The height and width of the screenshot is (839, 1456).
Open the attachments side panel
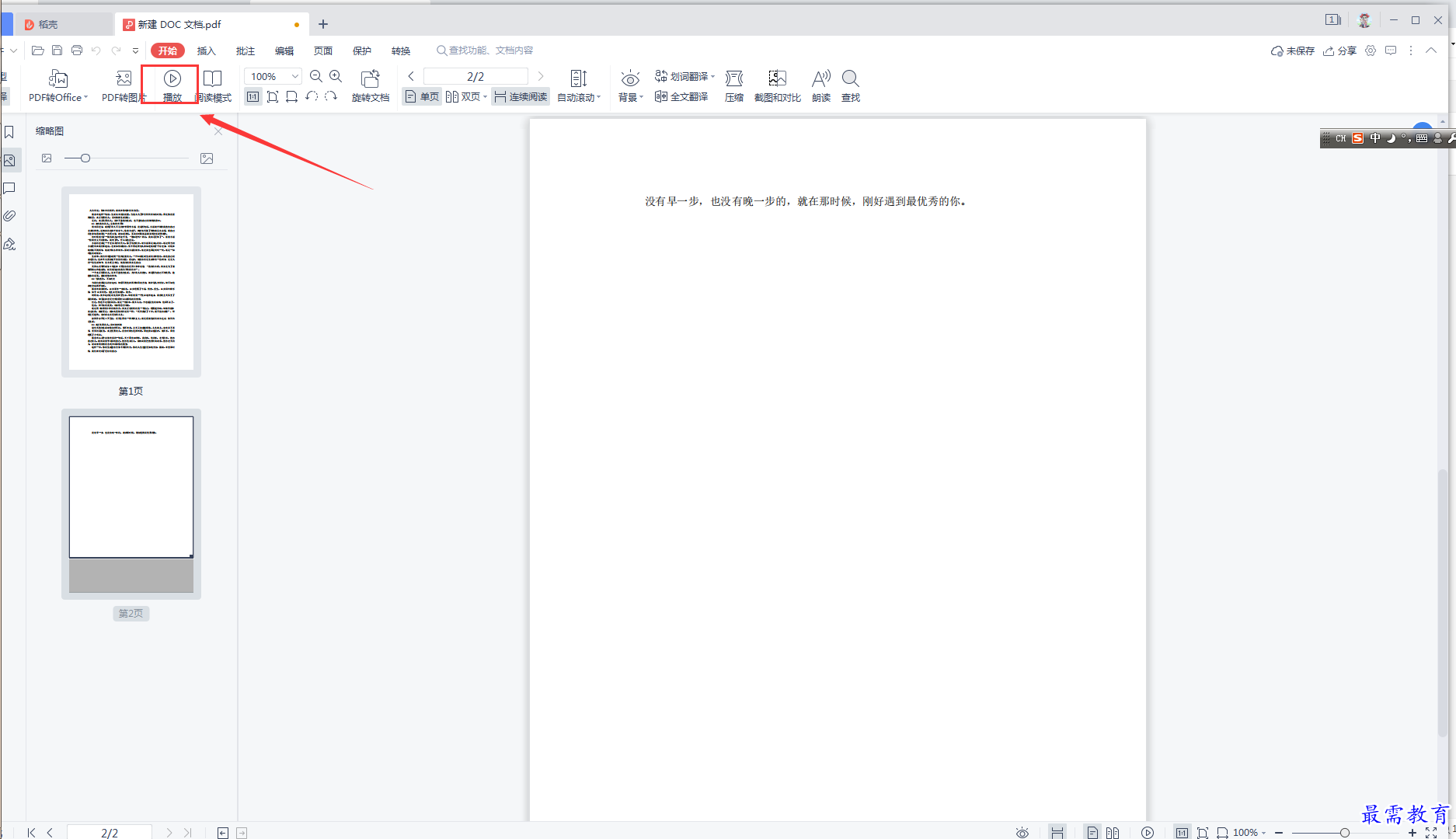(x=9, y=216)
